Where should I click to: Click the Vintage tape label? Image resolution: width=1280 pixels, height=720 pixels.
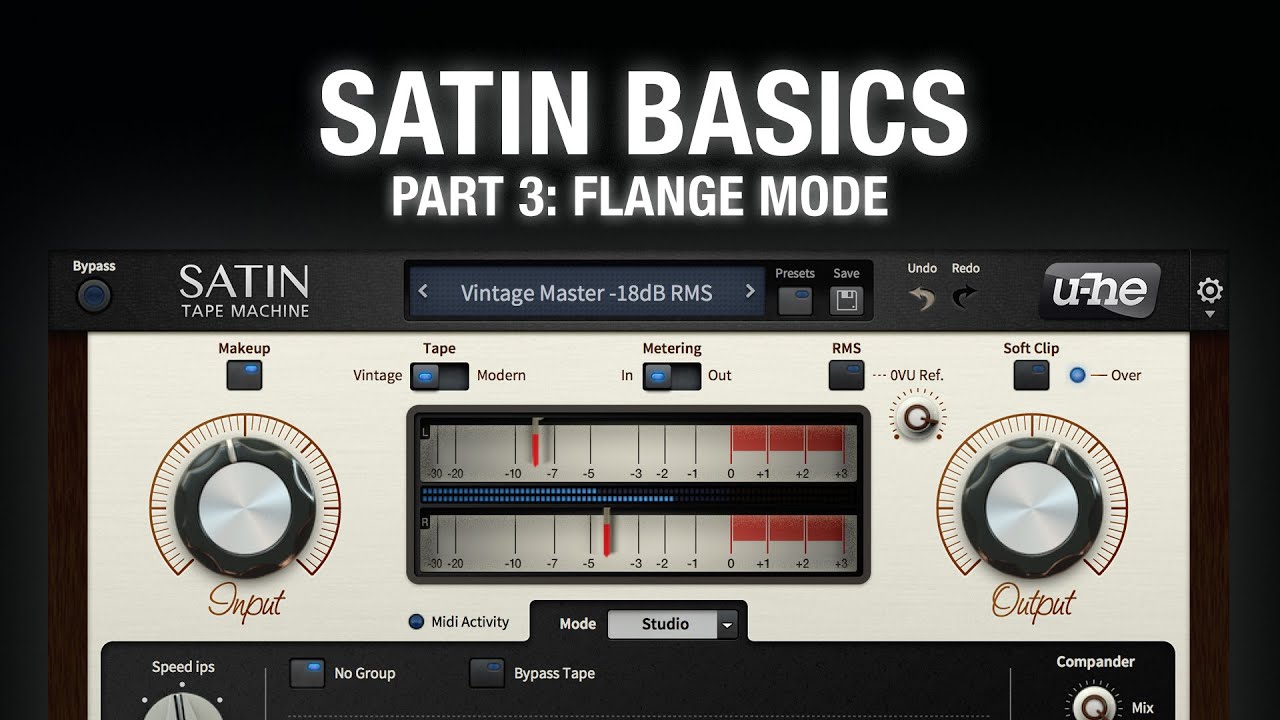(x=378, y=376)
